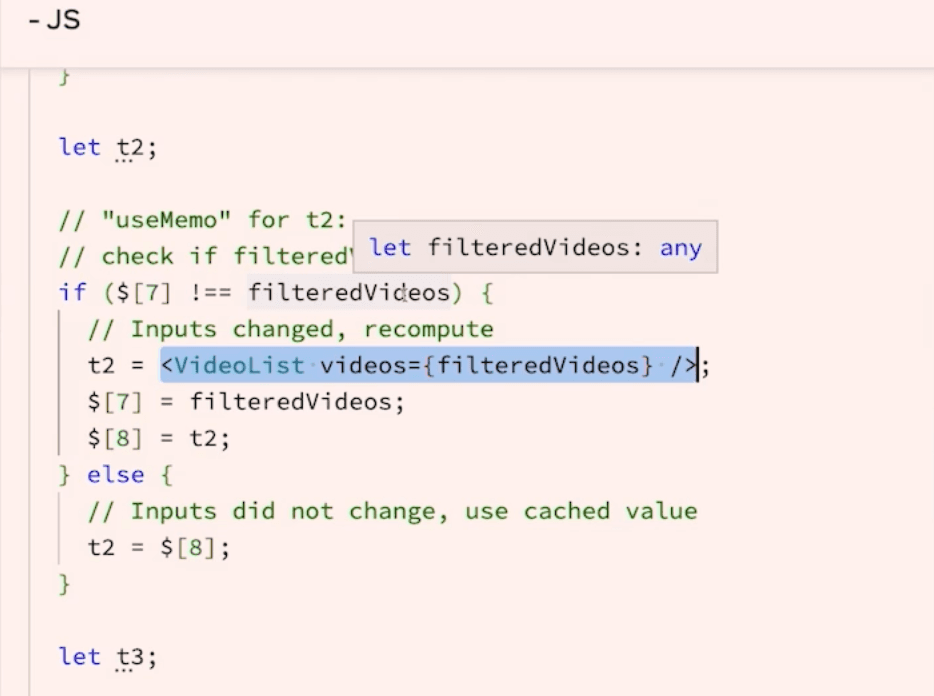Select the highlighted VideoList JSX expression
This screenshot has width=934, height=696.
[x=428, y=364]
